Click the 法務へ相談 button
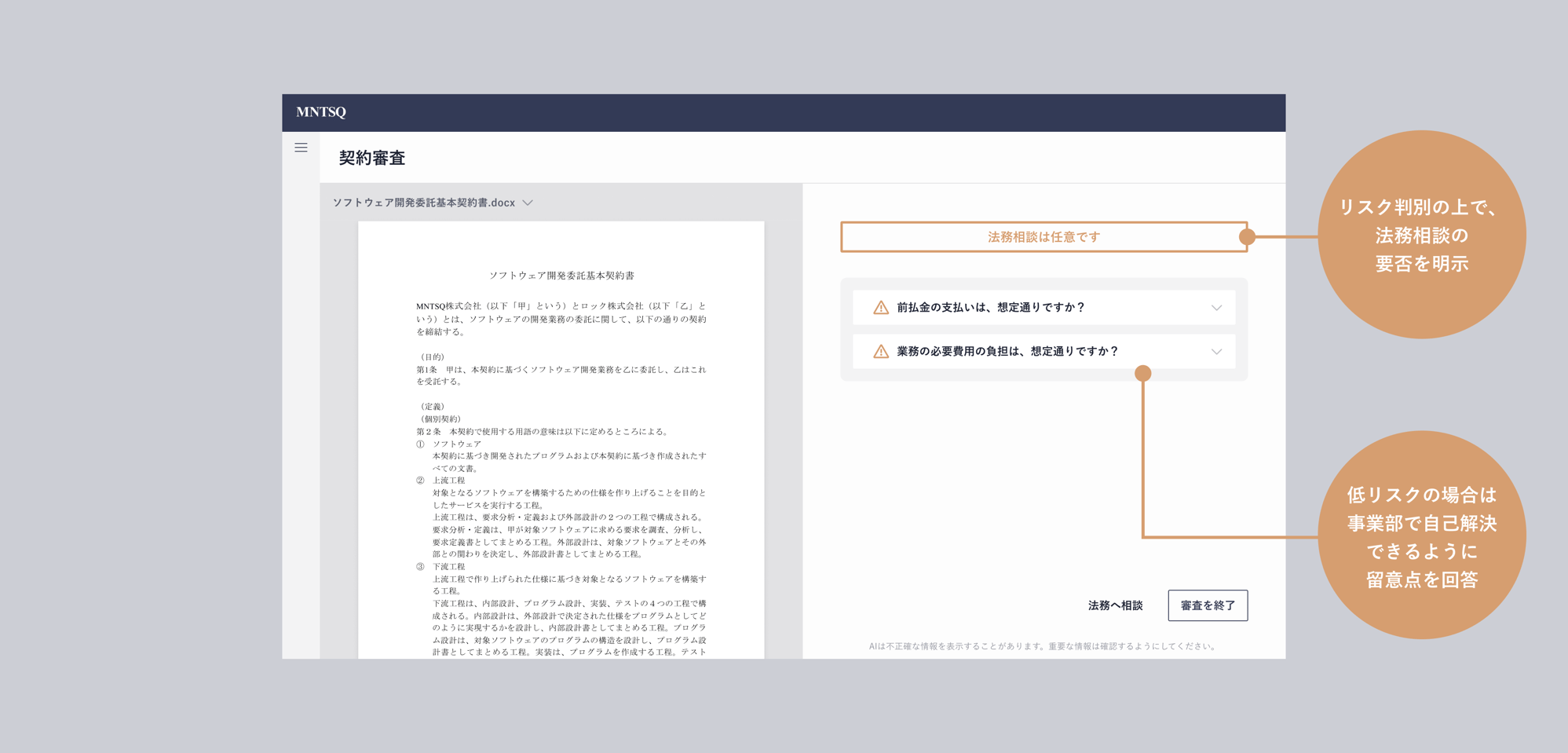Viewport: 1568px width, 753px height. point(1114,605)
